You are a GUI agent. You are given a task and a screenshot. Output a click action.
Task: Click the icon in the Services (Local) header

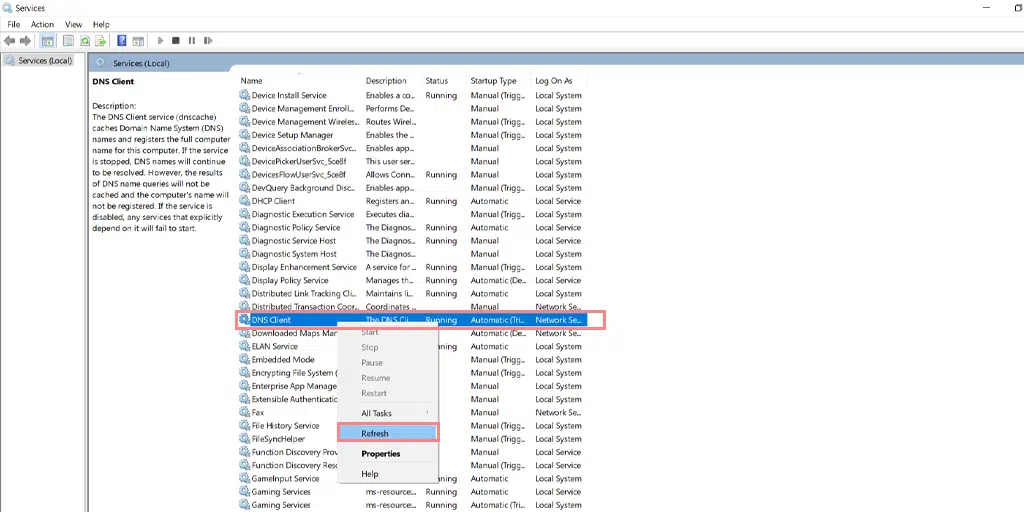coord(101,63)
